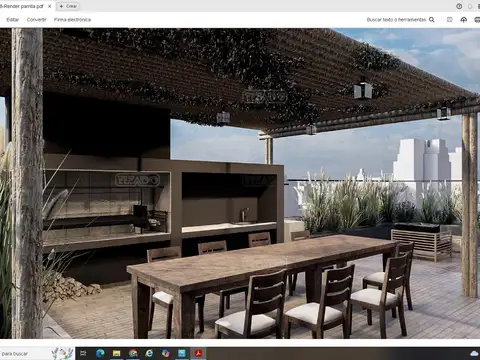480x360 pixels.
Task: Open Google Chrome from the taskbar
Action: 133,353
